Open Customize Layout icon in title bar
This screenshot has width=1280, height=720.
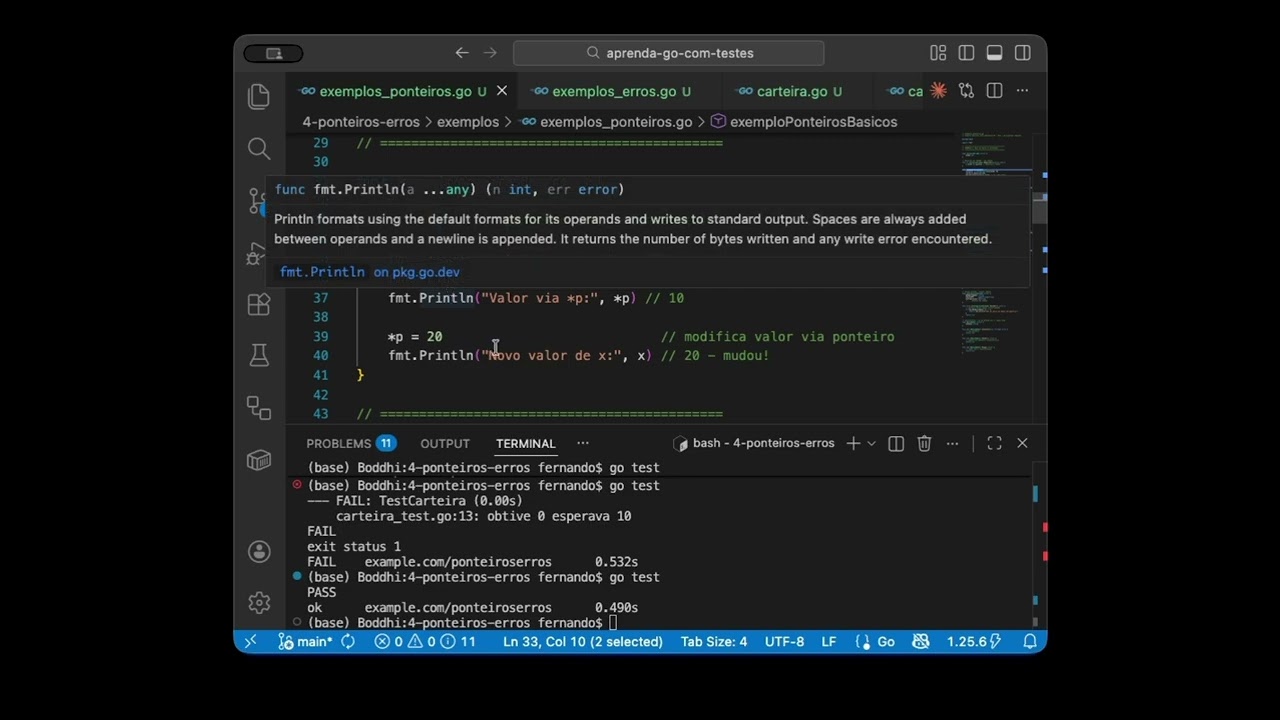coord(938,53)
